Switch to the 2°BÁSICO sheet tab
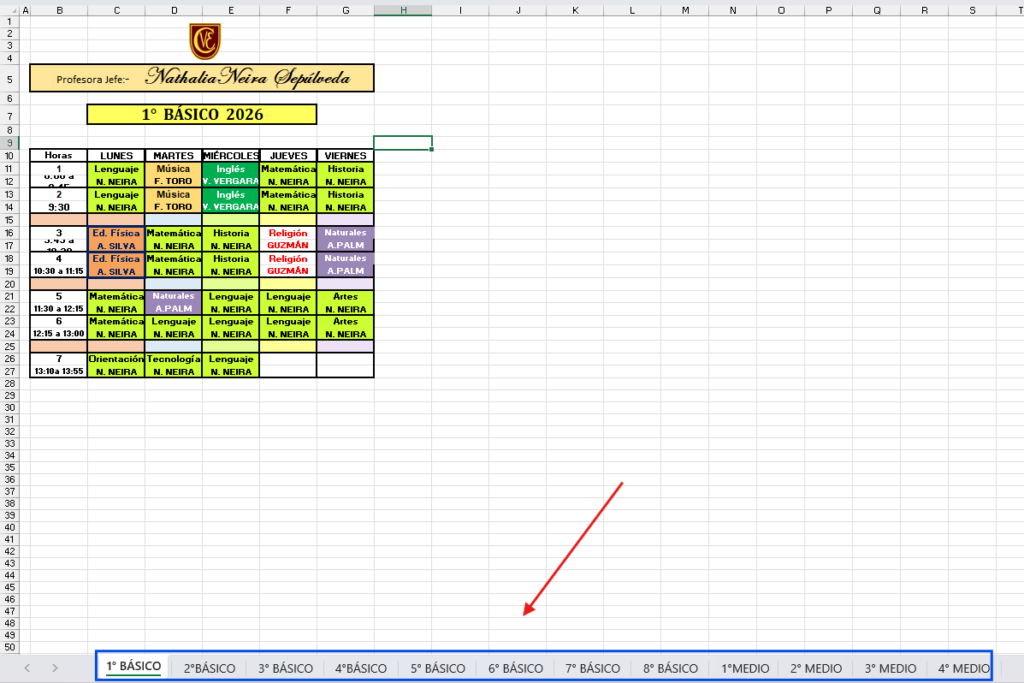 click(x=209, y=668)
